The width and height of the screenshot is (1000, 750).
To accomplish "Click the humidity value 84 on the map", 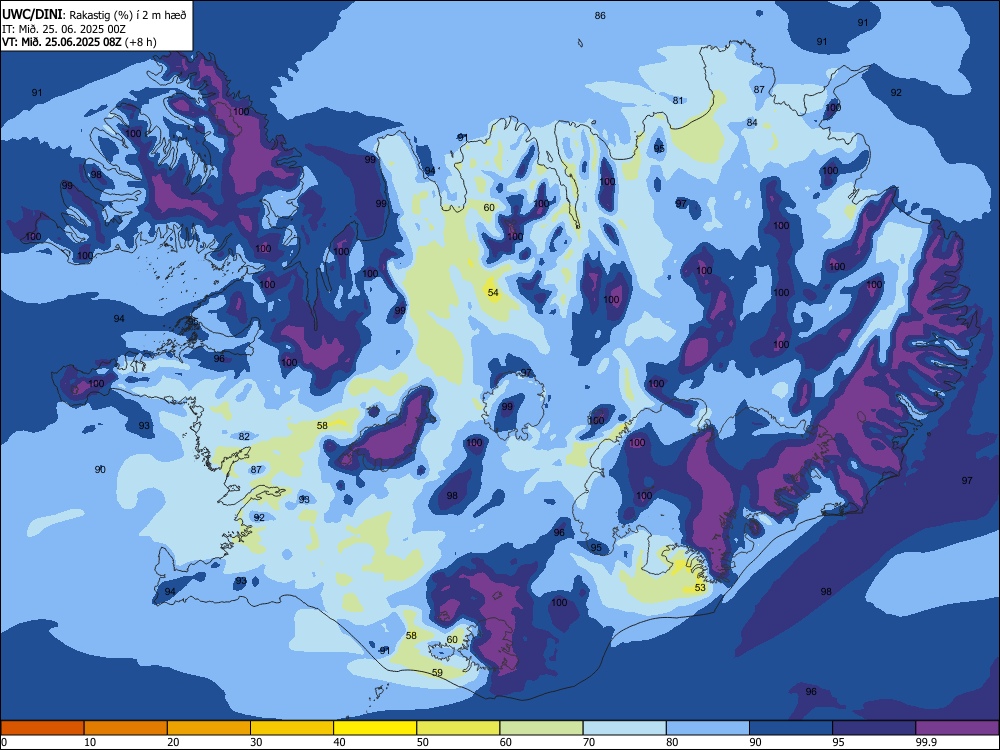I will pyautogui.click(x=752, y=122).
